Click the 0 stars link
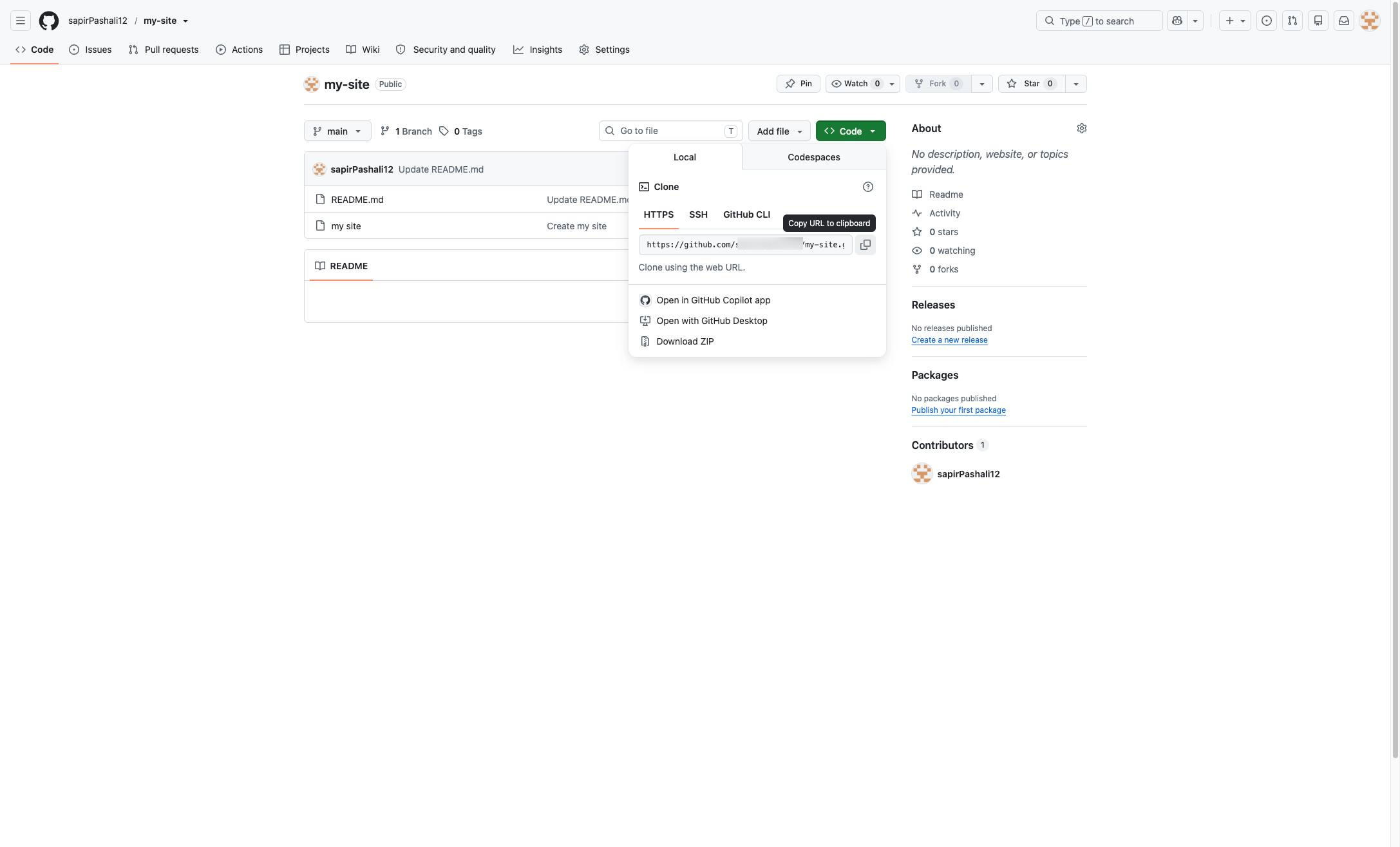Screen dimensions: 1400x847 tap(935, 232)
